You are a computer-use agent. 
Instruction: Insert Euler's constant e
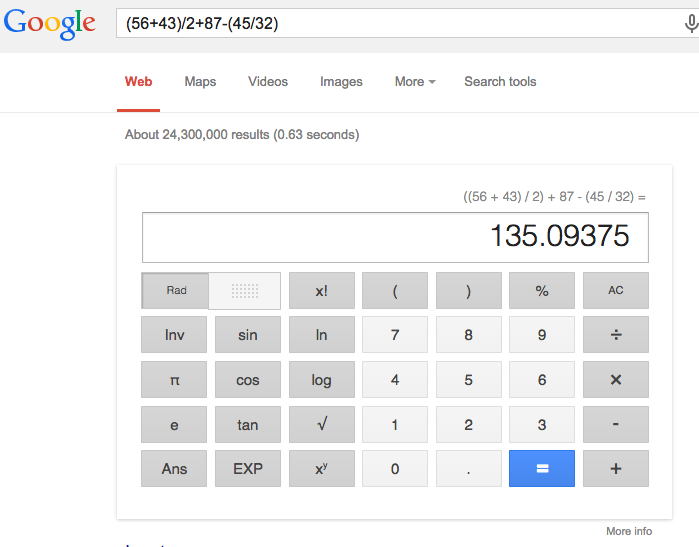pos(174,424)
